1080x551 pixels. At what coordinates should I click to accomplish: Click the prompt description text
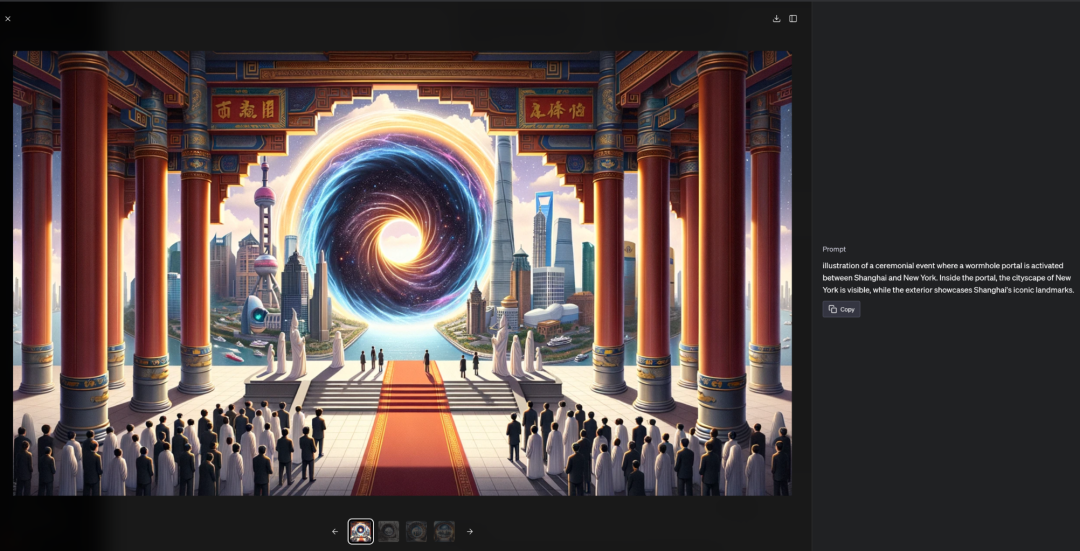point(947,277)
